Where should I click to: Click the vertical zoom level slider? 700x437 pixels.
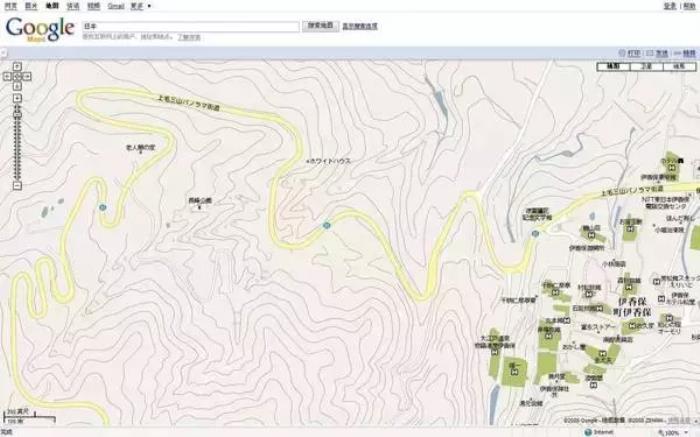pyautogui.click(x=17, y=140)
